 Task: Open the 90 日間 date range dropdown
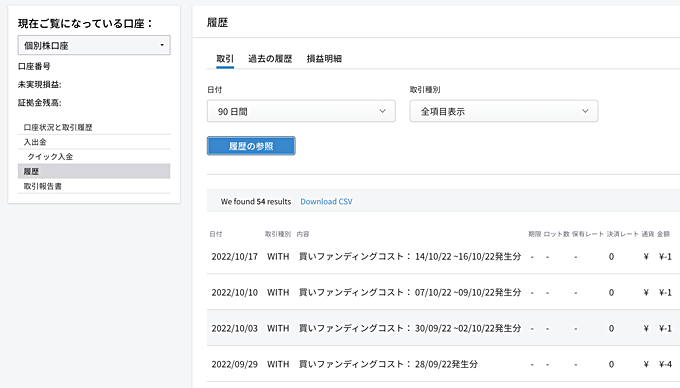(301, 111)
